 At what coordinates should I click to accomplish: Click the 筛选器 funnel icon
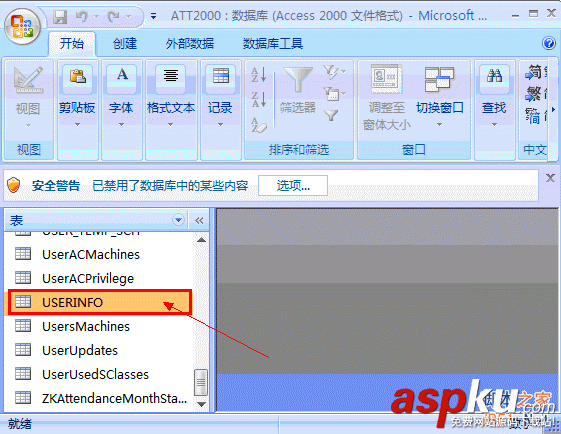pyautogui.click(x=298, y=79)
